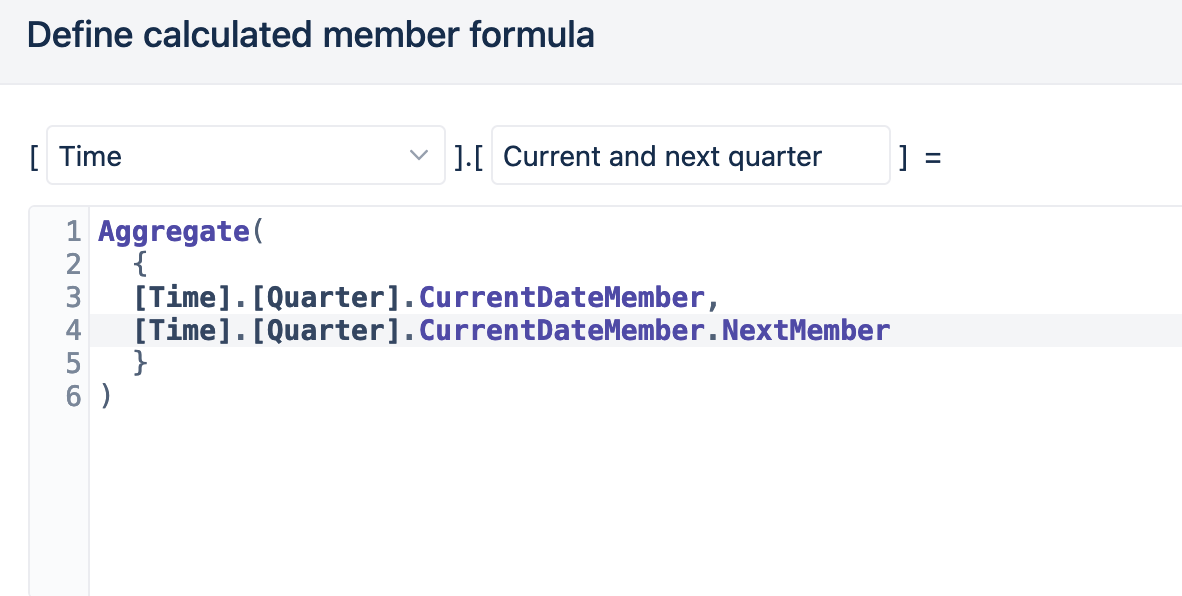Image resolution: width=1182 pixels, height=596 pixels.
Task: Click line number 6 in the gutter
Action: click(73, 396)
